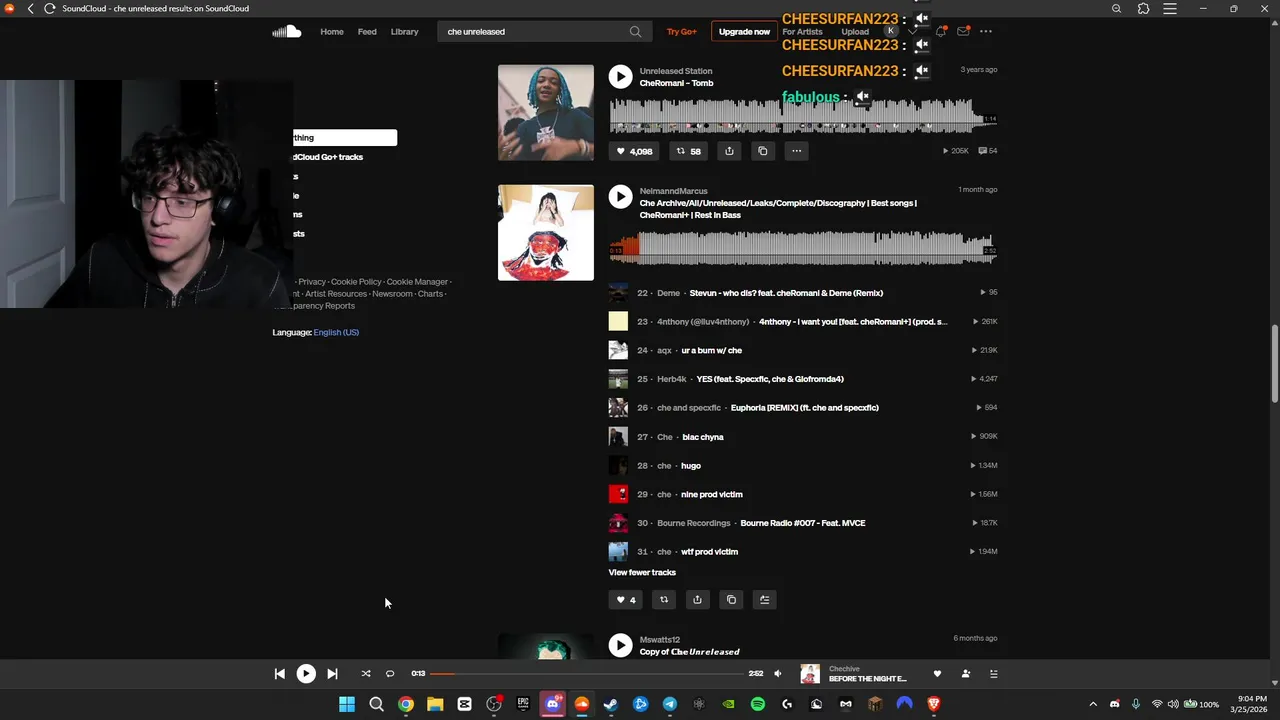Click View fewer tracks

pos(642,572)
